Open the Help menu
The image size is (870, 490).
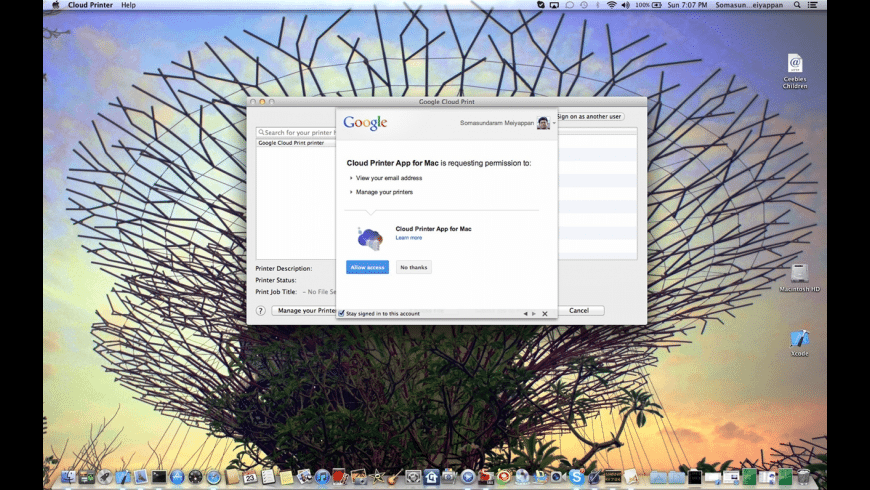pos(128,5)
